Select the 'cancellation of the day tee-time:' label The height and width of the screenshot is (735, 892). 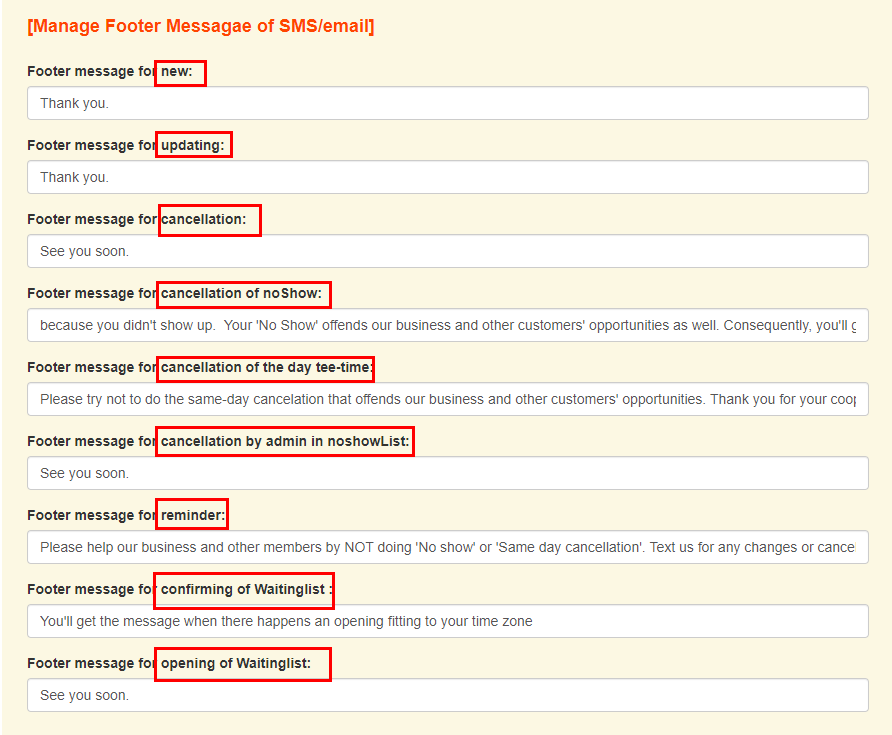[x=266, y=368]
